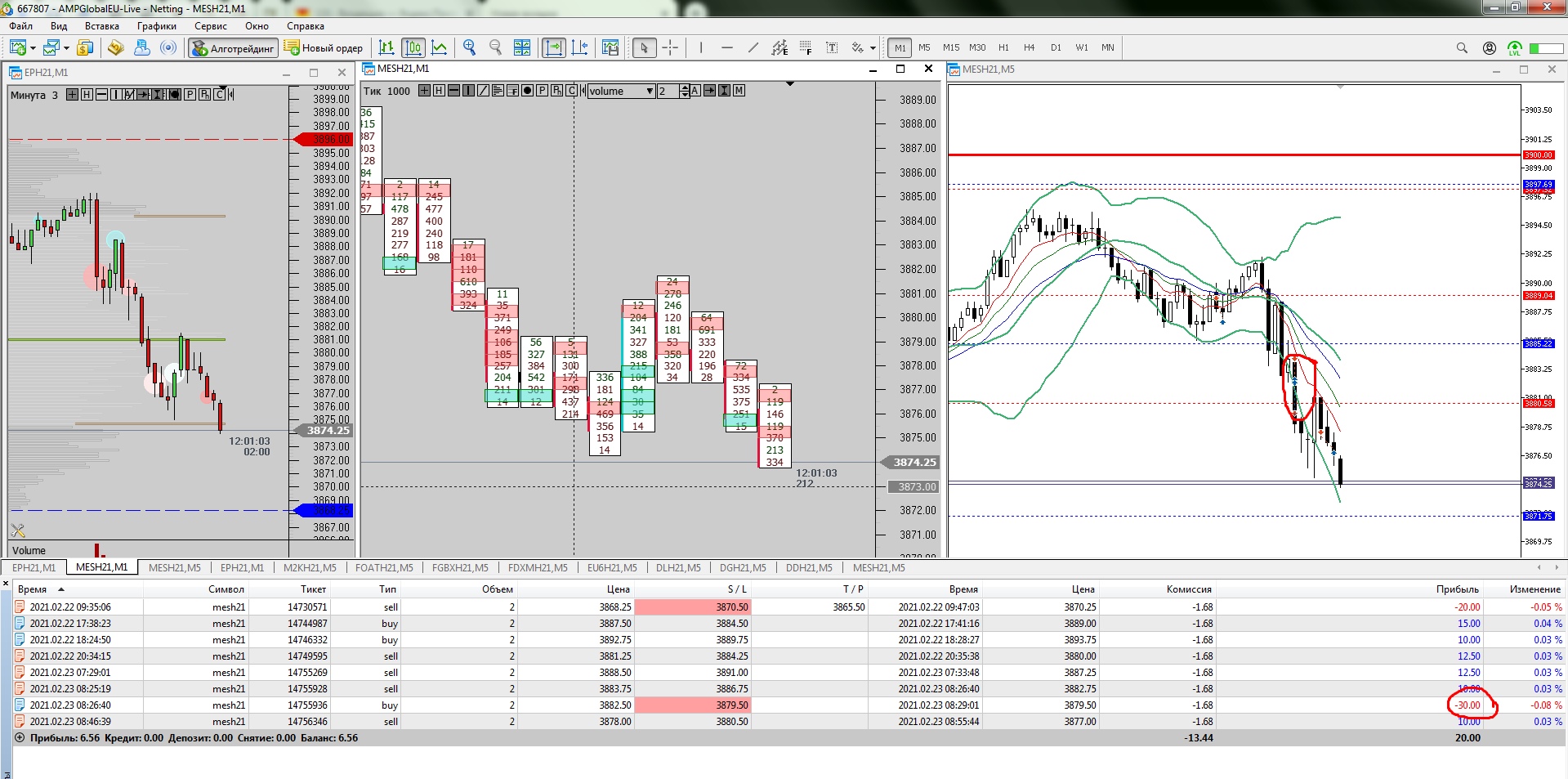Switch timeframe to M1
1568x779 pixels.
pos(900,47)
